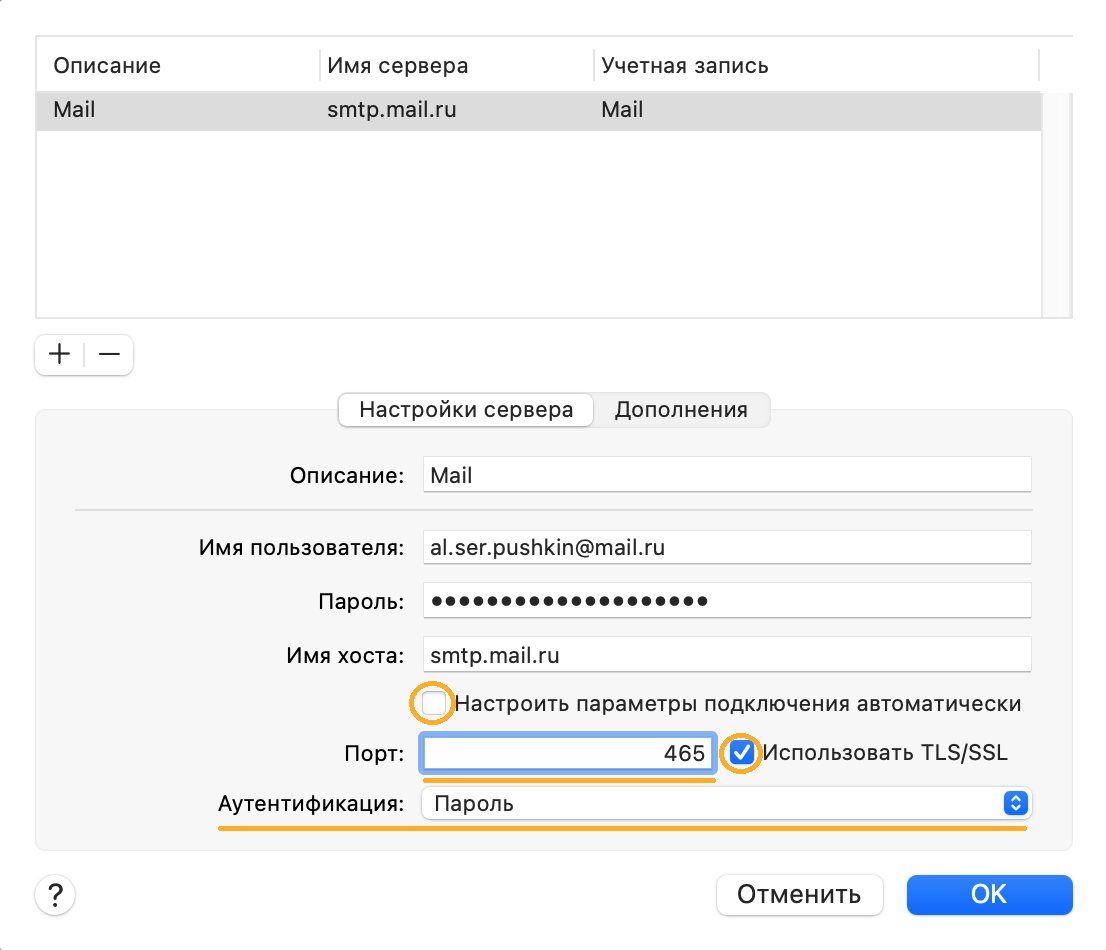Click the Имя пользователя email field

coord(727,547)
